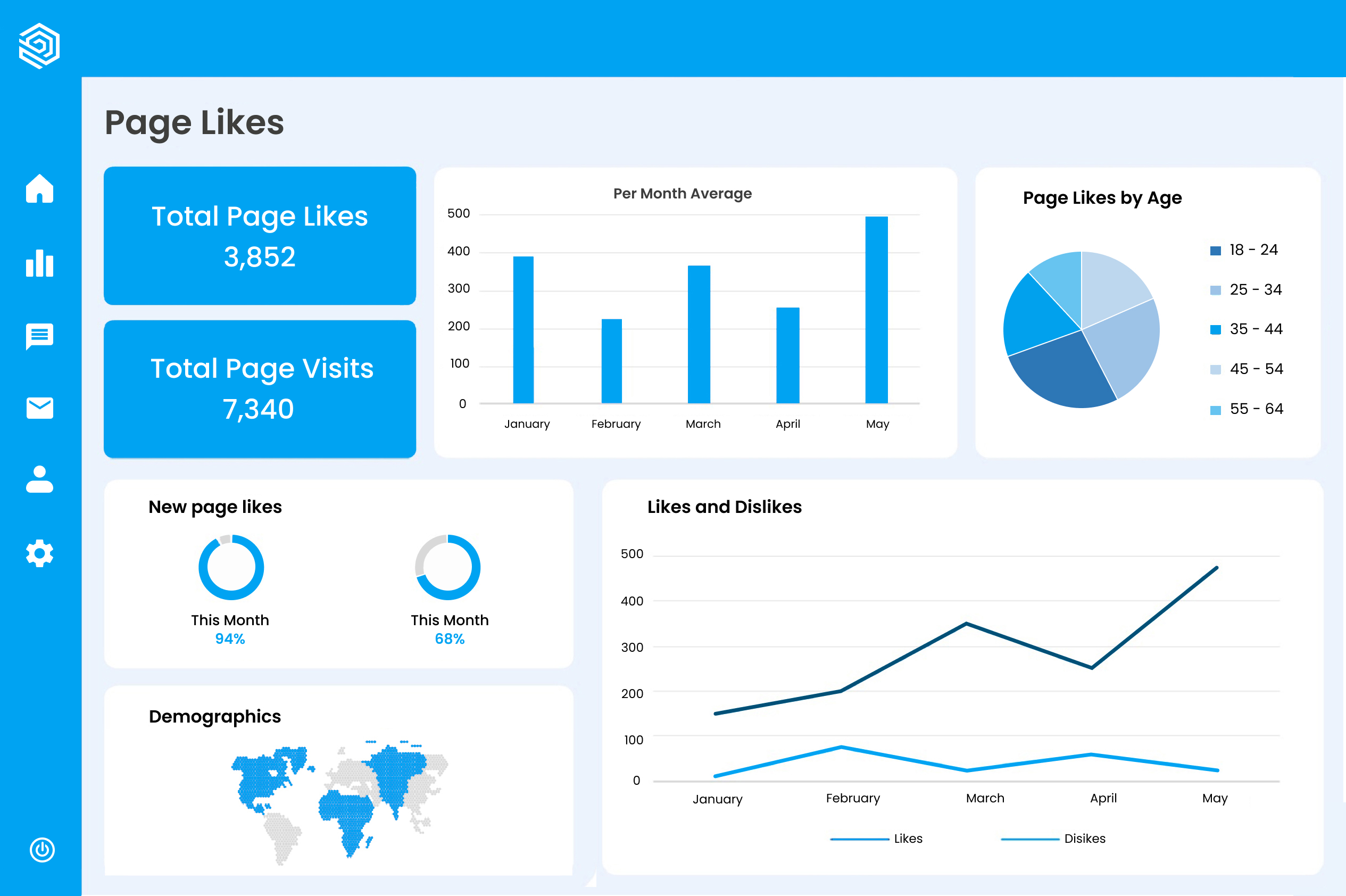Viewport: 1346px width, 896px height.
Task: Click the Page Likes by Age pie chart
Action: tap(1081, 330)
